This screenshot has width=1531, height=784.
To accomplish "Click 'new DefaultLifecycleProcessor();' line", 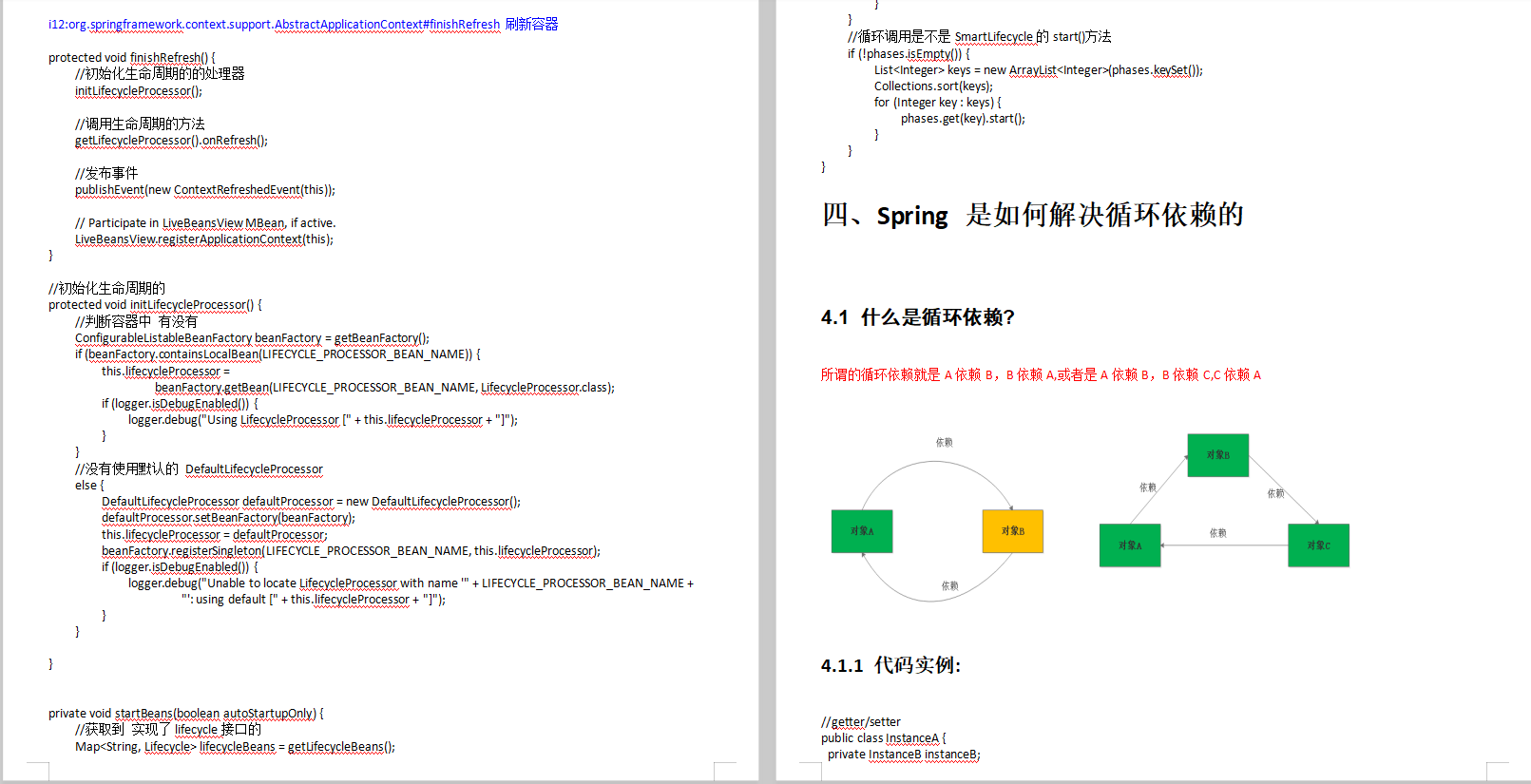I will click(x=311, y=502).
